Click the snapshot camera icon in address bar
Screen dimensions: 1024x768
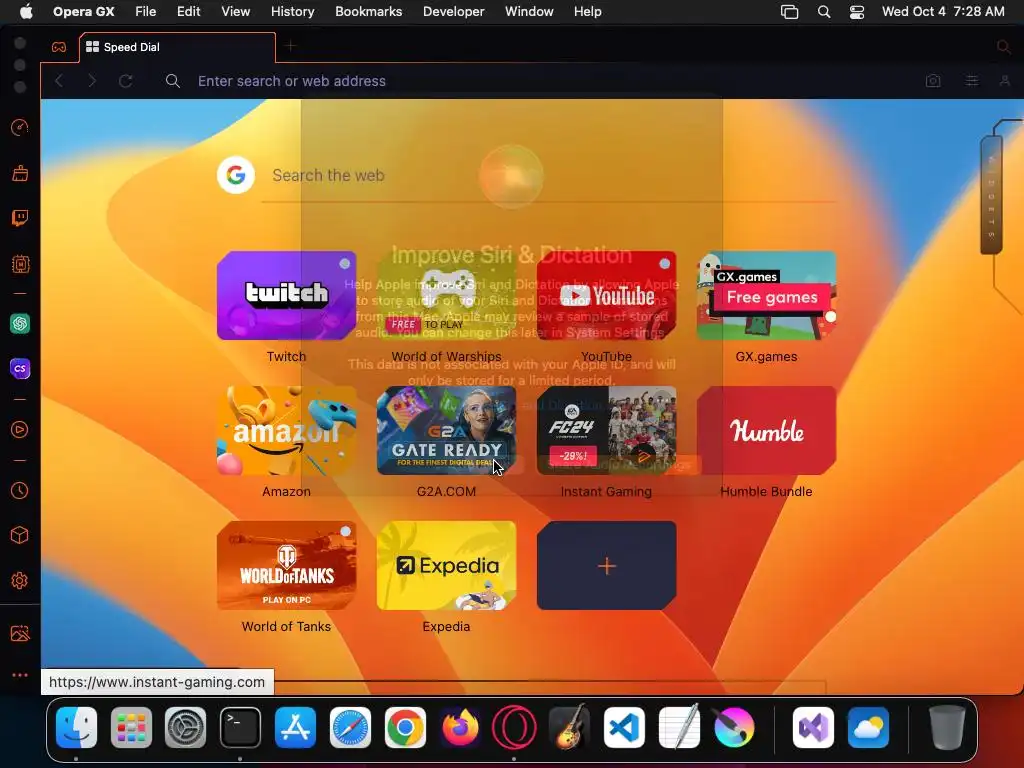pos(933,81)
